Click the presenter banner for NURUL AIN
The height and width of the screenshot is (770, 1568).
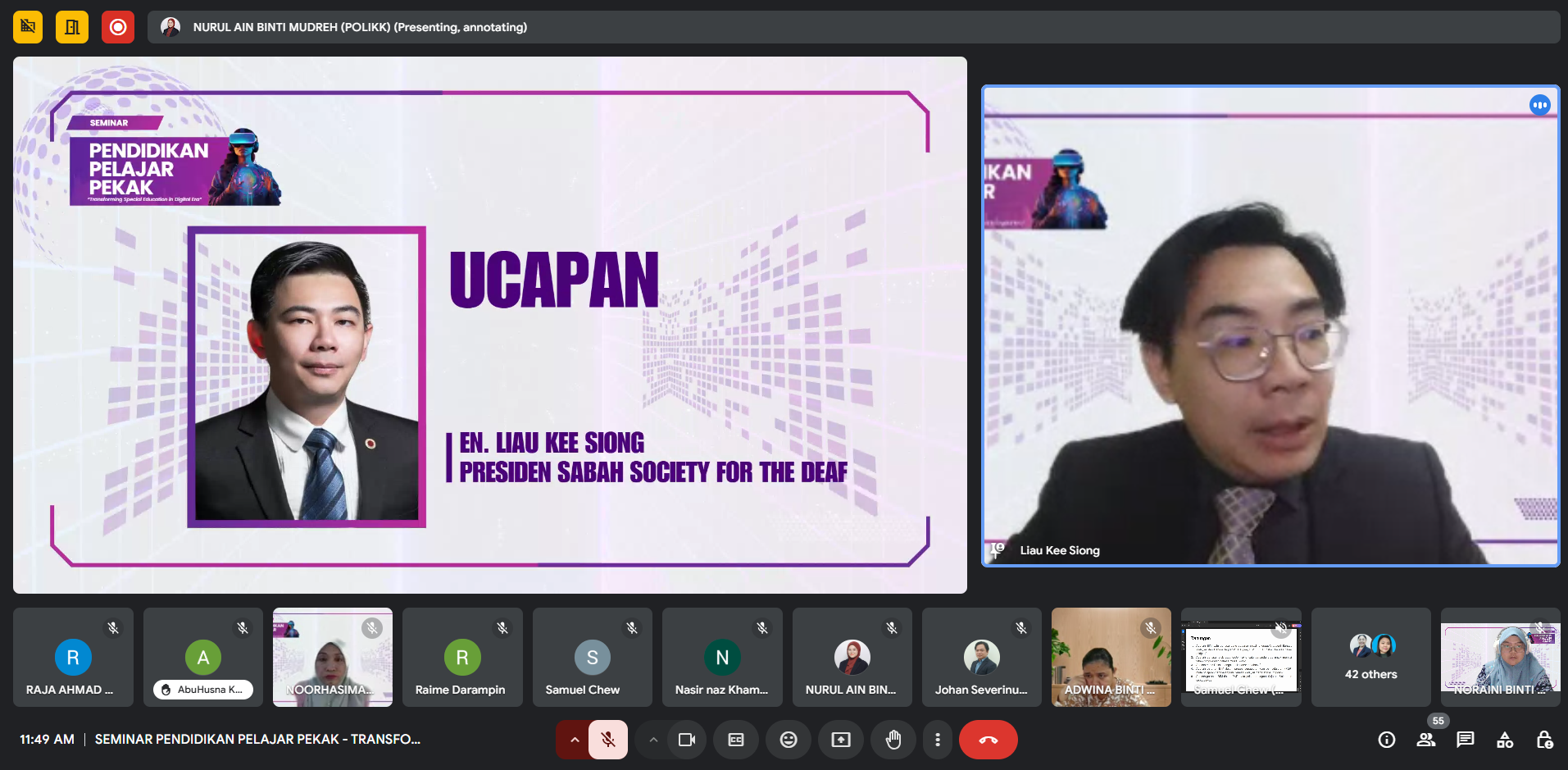pyautogui.click(x=360, y=27)
